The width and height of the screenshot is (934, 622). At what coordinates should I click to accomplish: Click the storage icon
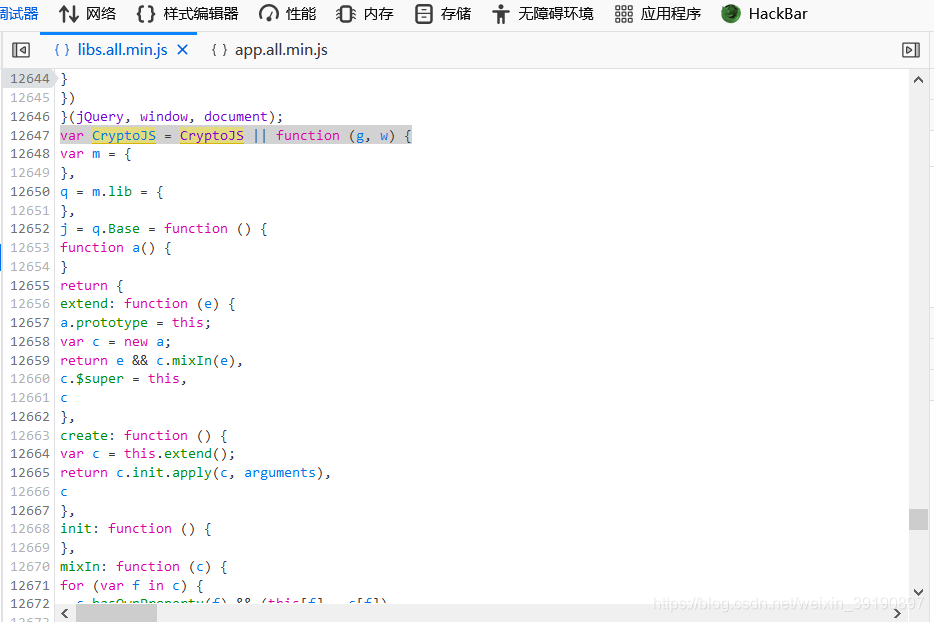click(424, 14)
